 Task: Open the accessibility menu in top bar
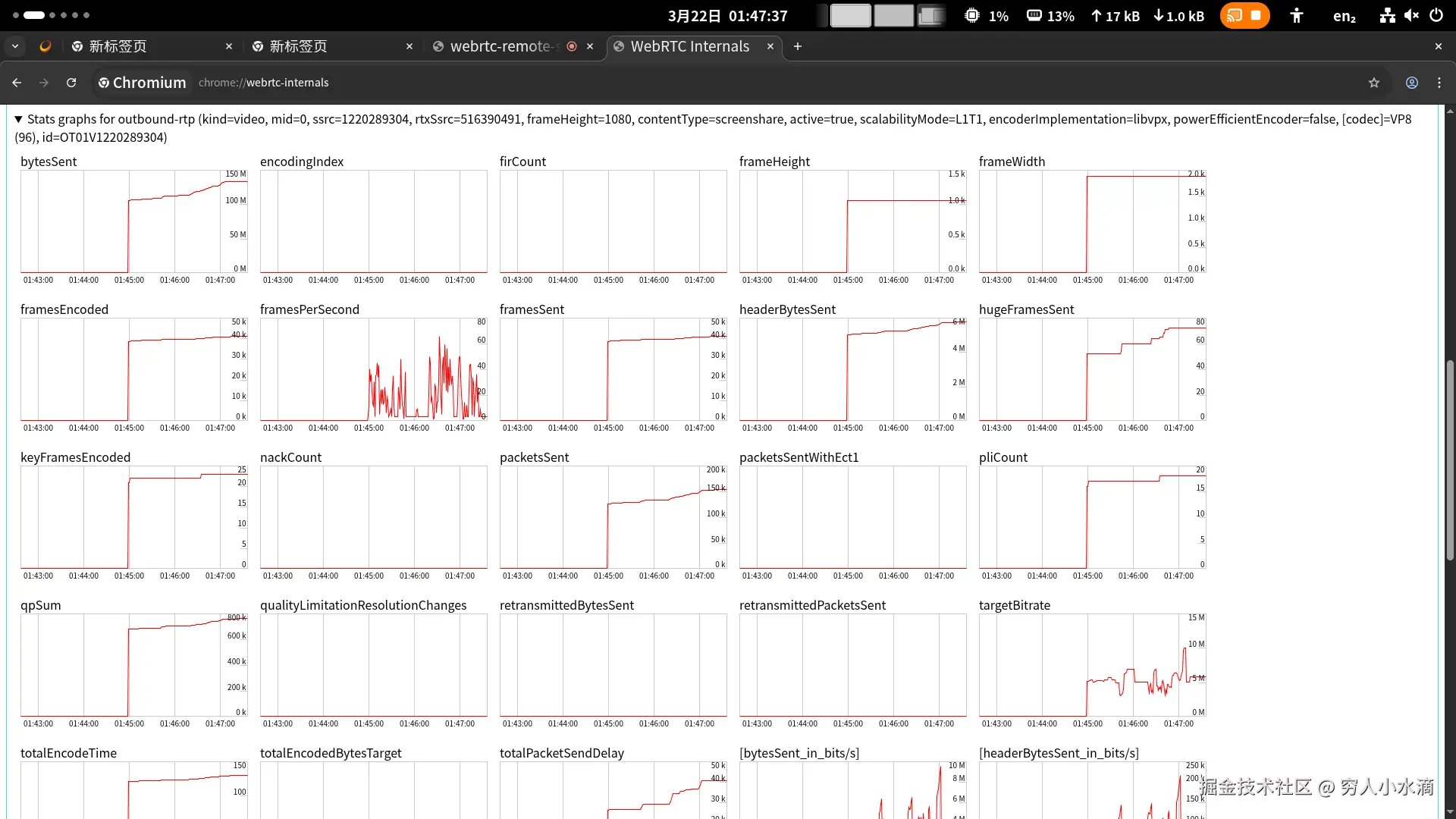(1296, 16)
